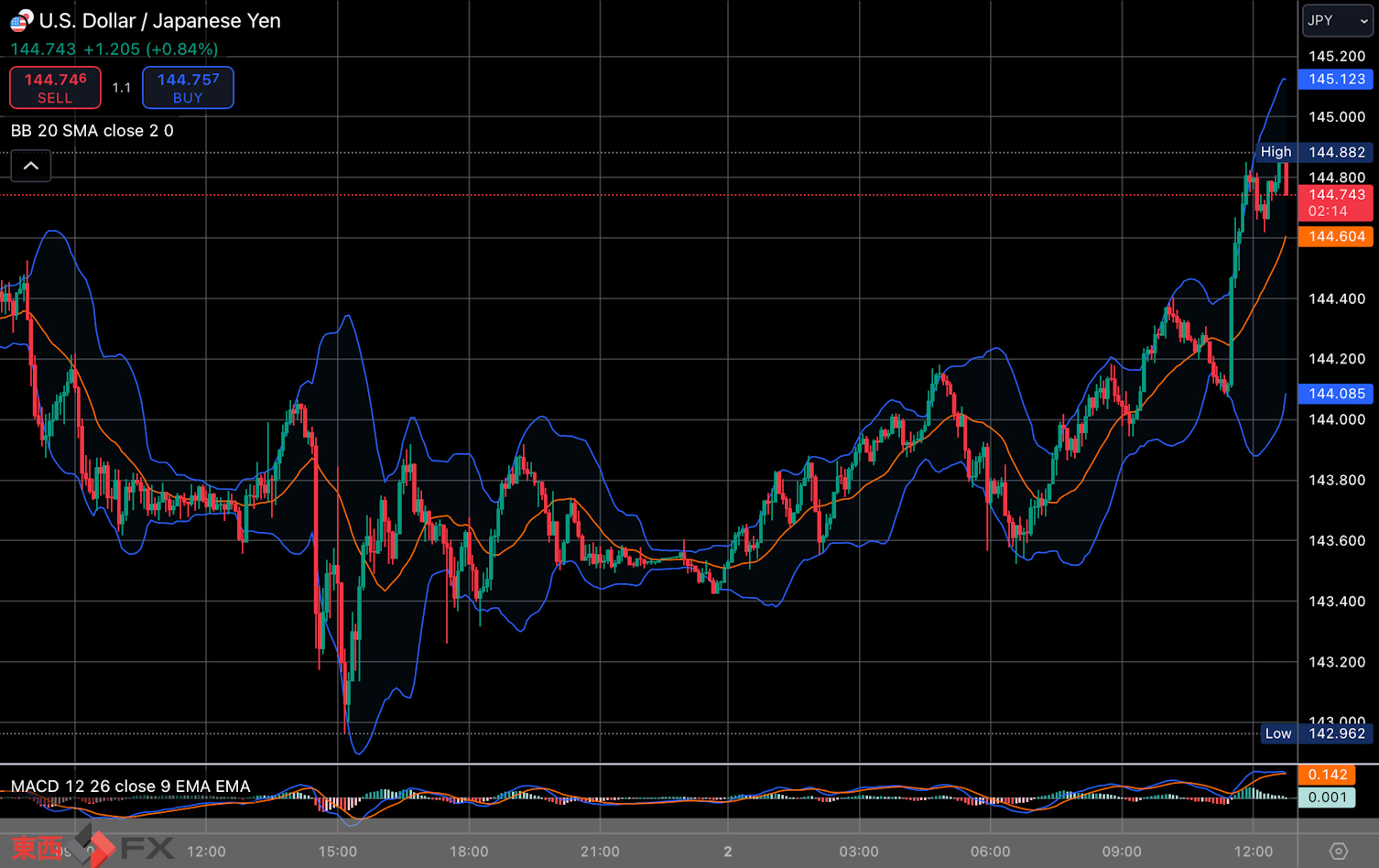Image resolution: width=1379 pixels, height=868 pixels.
Task: Open chart settings gear icon
Action: pos(1338,852)
